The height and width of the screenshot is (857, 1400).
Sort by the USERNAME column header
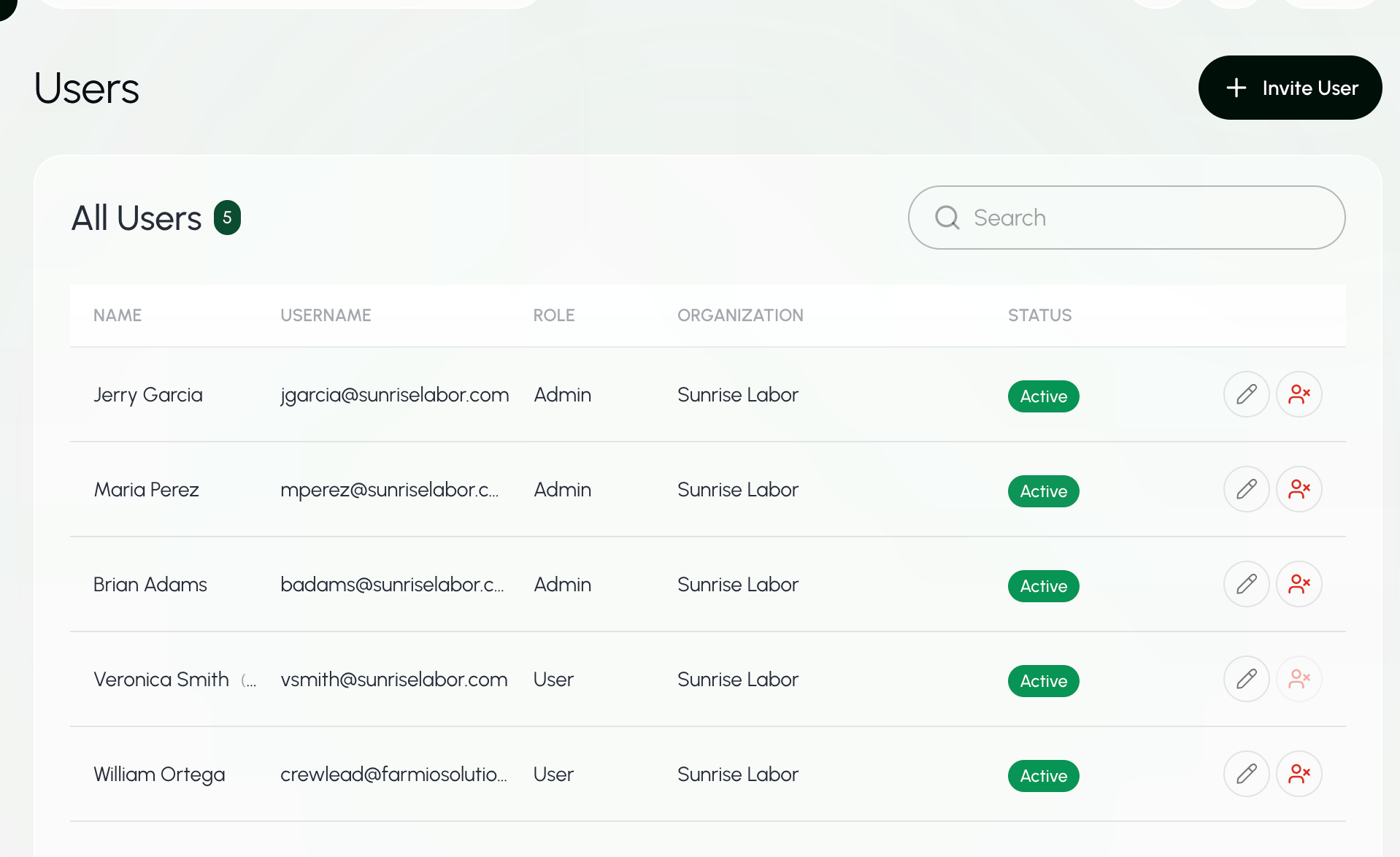[x=326, y=315]
